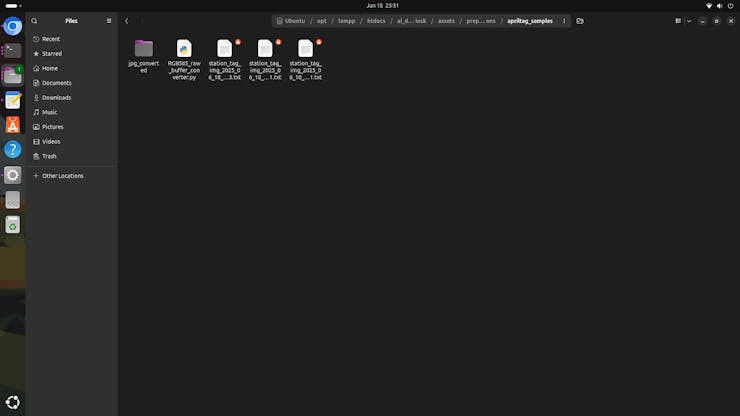This screenshot has width=740, height=416.
Task: Click the Activities workspace indicator
Action: [13, 6]
